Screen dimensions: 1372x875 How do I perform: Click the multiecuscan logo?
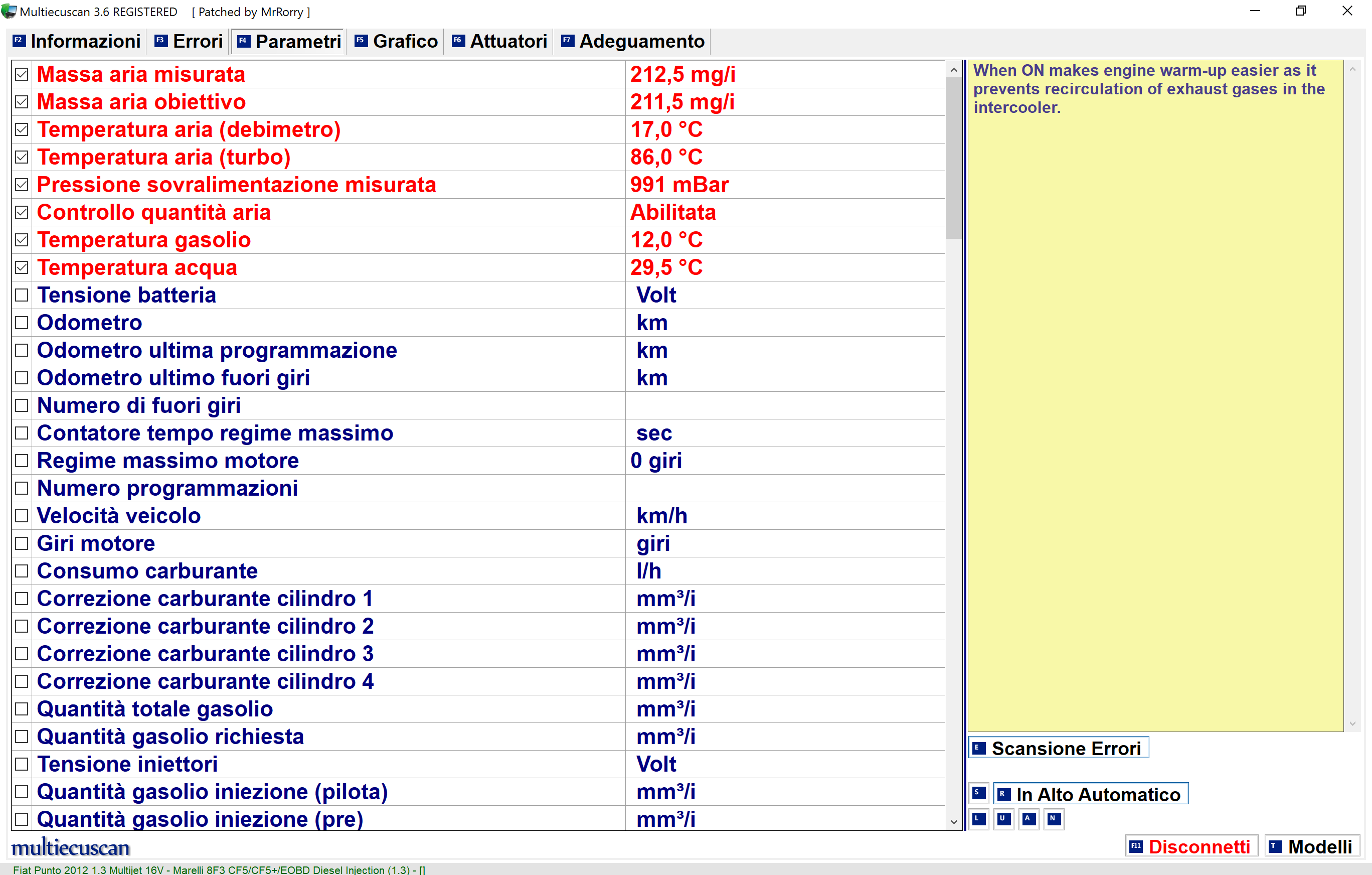[71, 847]
